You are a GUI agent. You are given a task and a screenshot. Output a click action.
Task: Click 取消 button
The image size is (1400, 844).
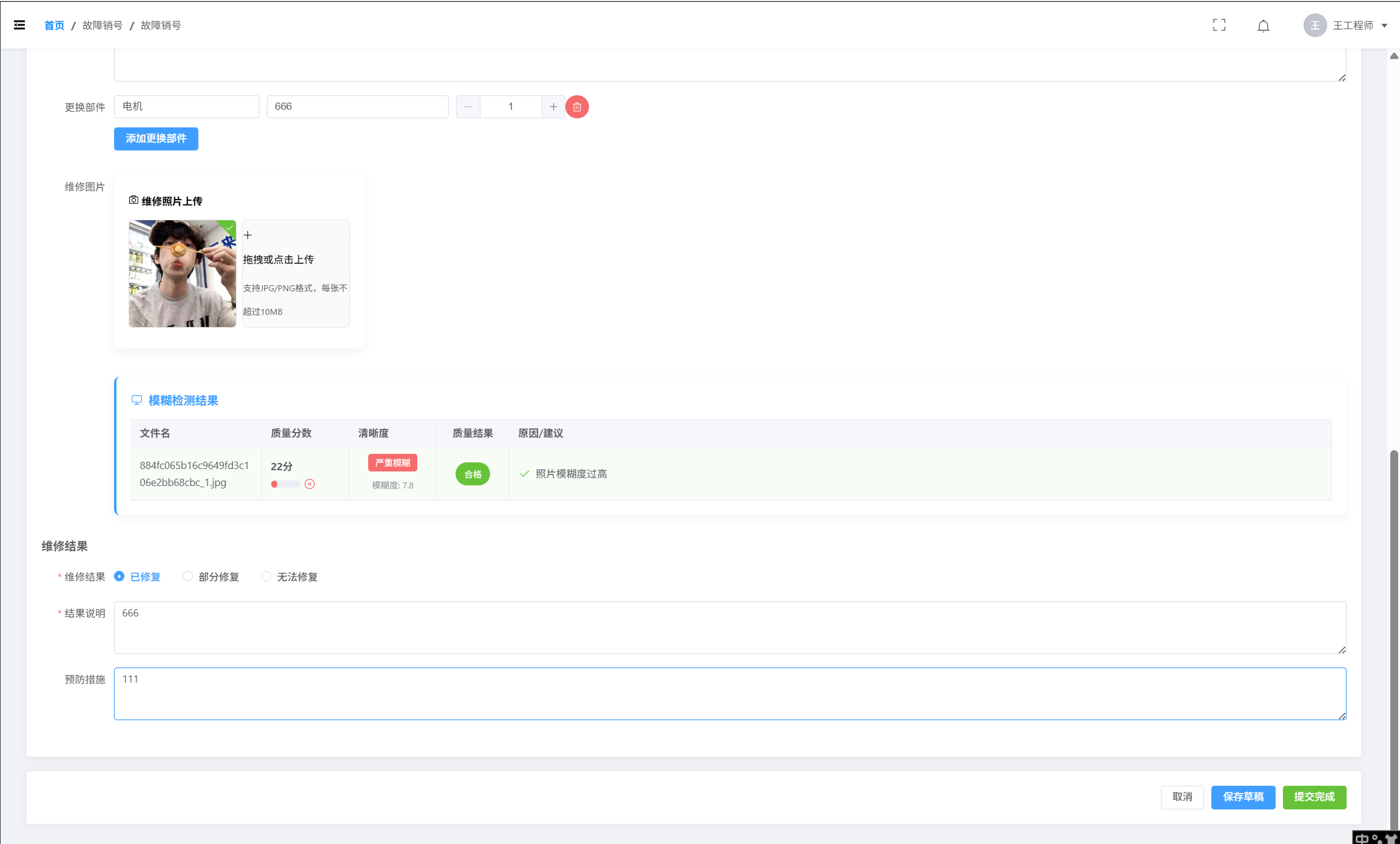1182,797
